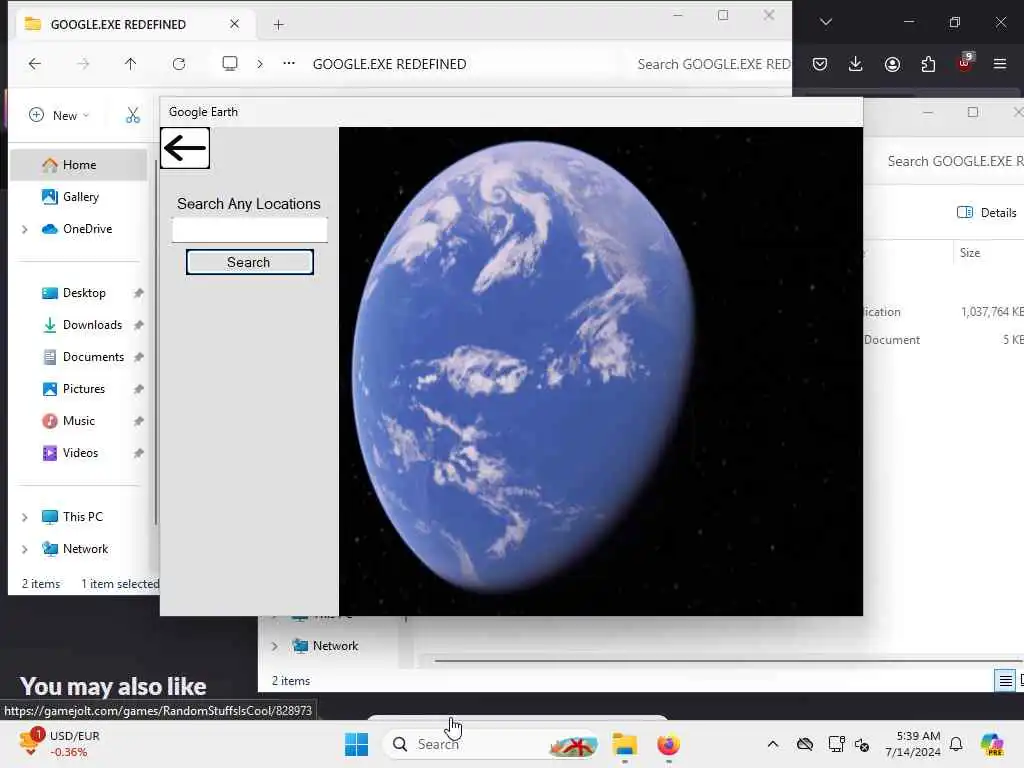Open the three-dots breadcrumb overflow in Explorer
Screen dimensions: 1024x768
[x=289, y=63]
